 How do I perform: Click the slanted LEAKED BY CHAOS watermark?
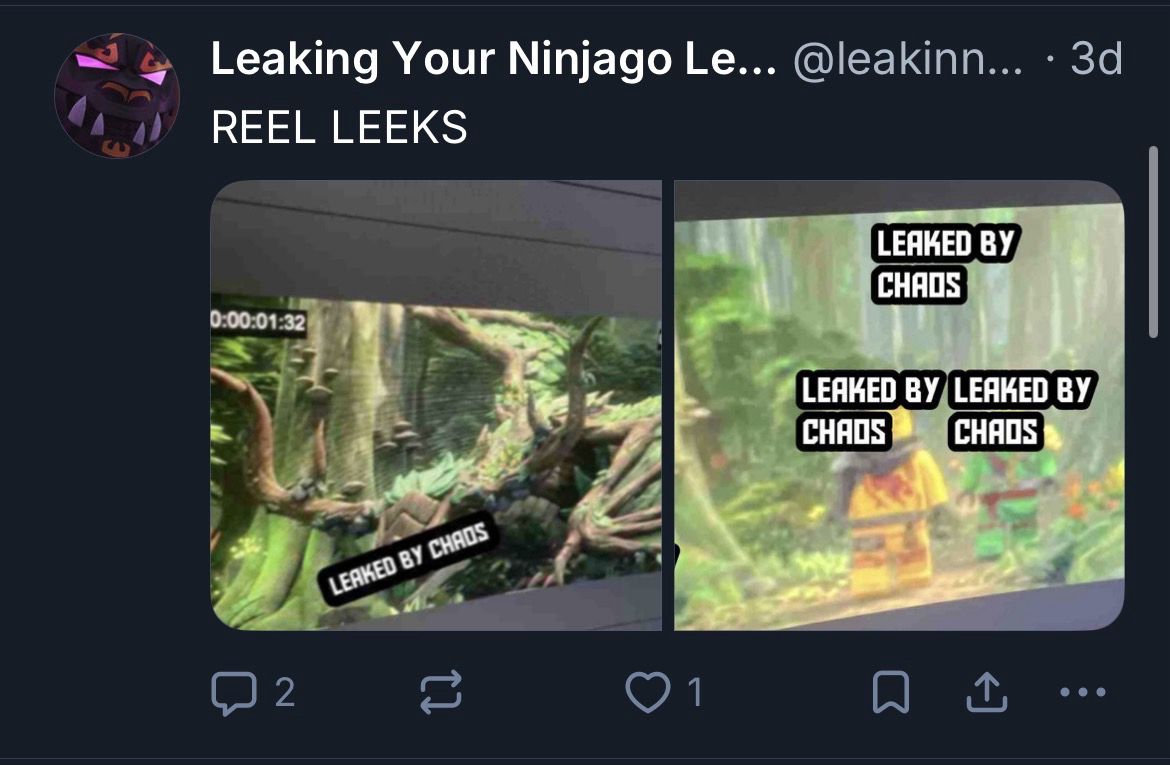(407, 558)
